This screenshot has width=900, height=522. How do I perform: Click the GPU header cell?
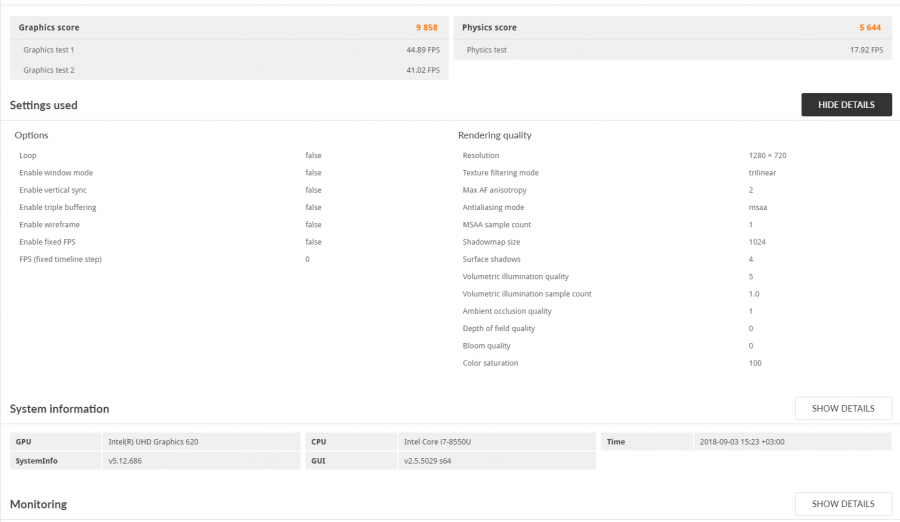point(56,442)
